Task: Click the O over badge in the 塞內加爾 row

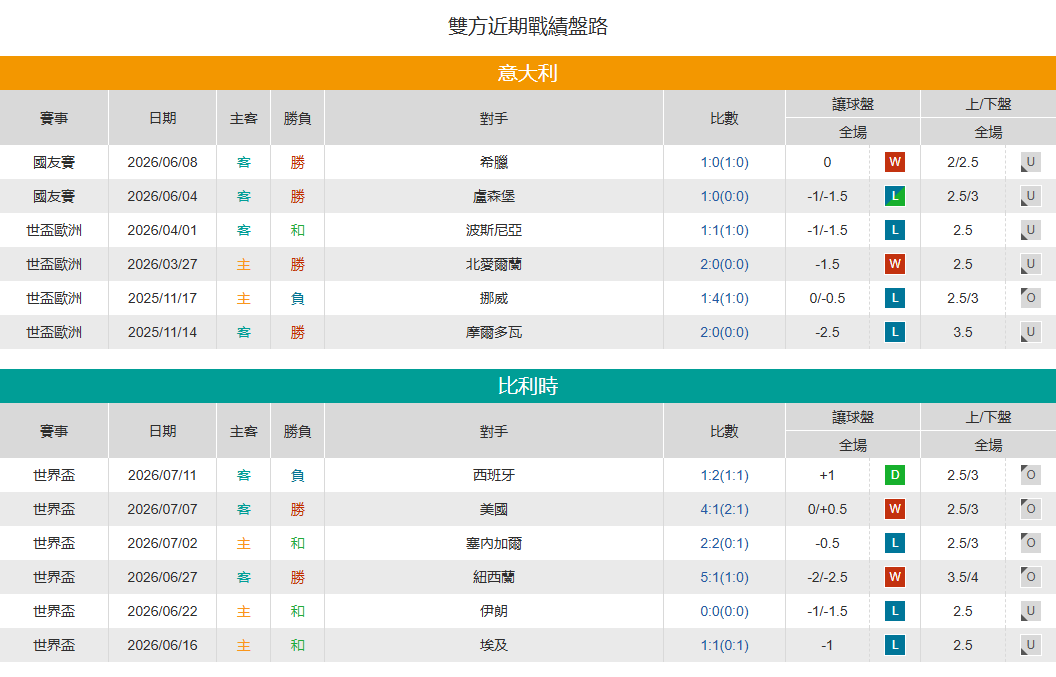Action: click(1030, 543)
